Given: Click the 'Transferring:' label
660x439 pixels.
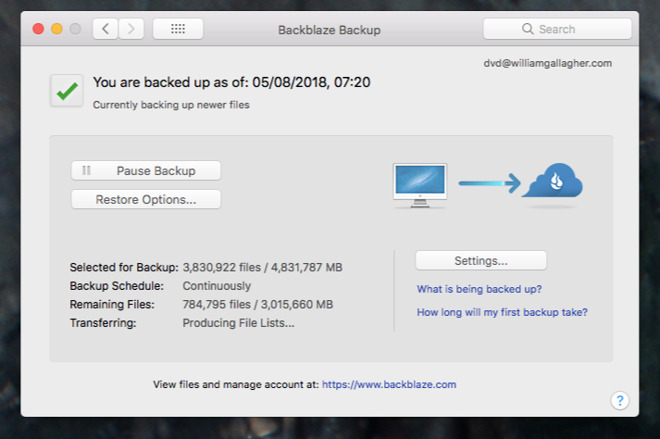Looking at the screenshot, I should [103, 323].
